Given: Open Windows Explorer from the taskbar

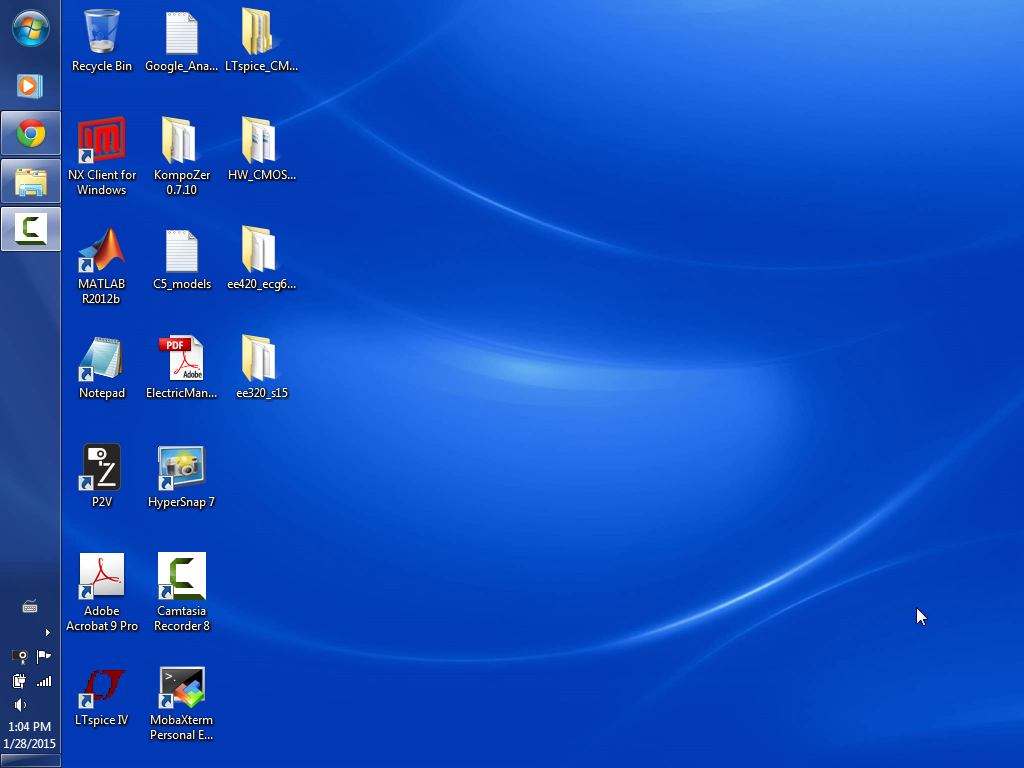Looking at the screenshot, I should point(30,181).
